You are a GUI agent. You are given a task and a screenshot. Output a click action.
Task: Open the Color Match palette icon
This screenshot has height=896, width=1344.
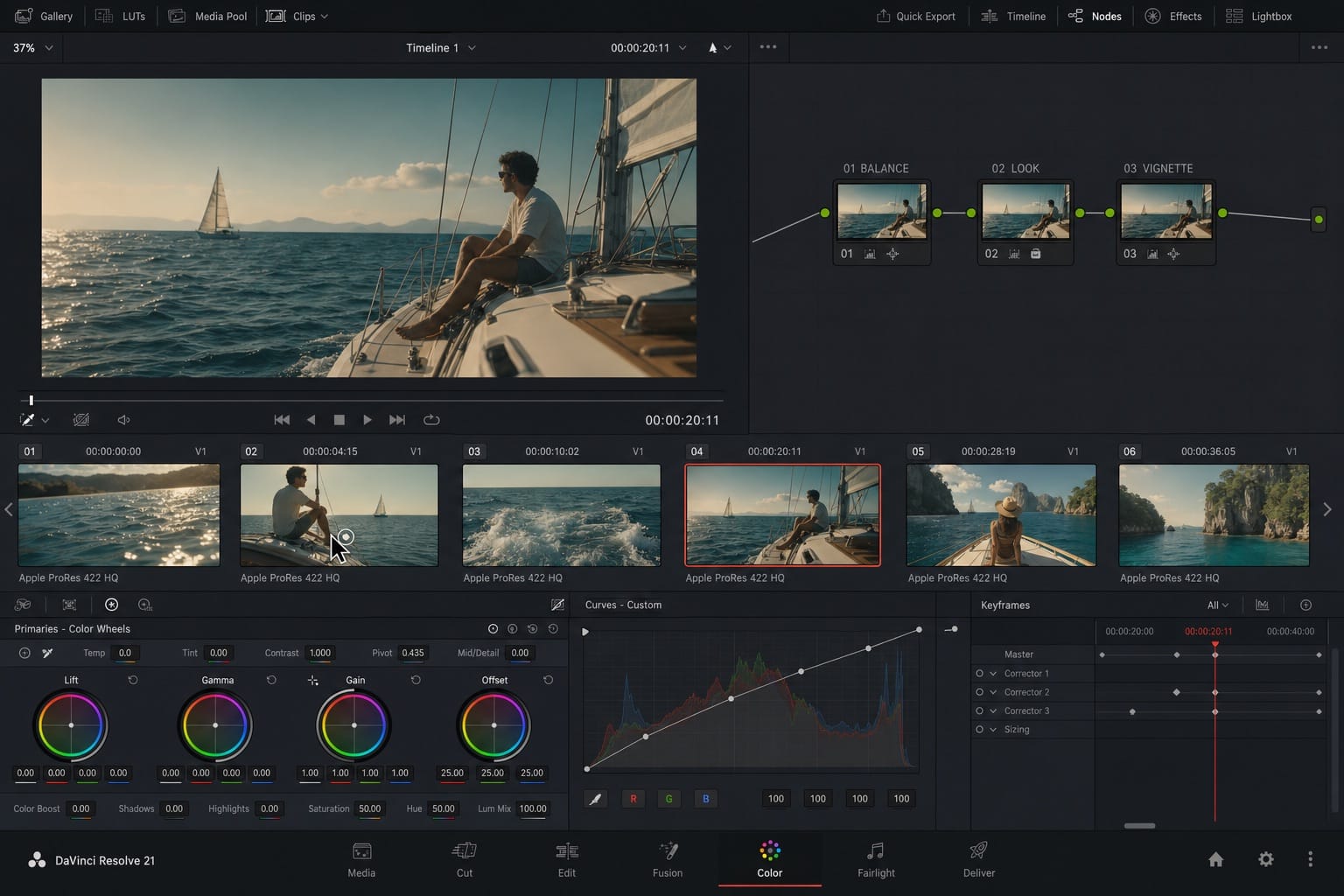pyautogui.click(x=69, y=605)
